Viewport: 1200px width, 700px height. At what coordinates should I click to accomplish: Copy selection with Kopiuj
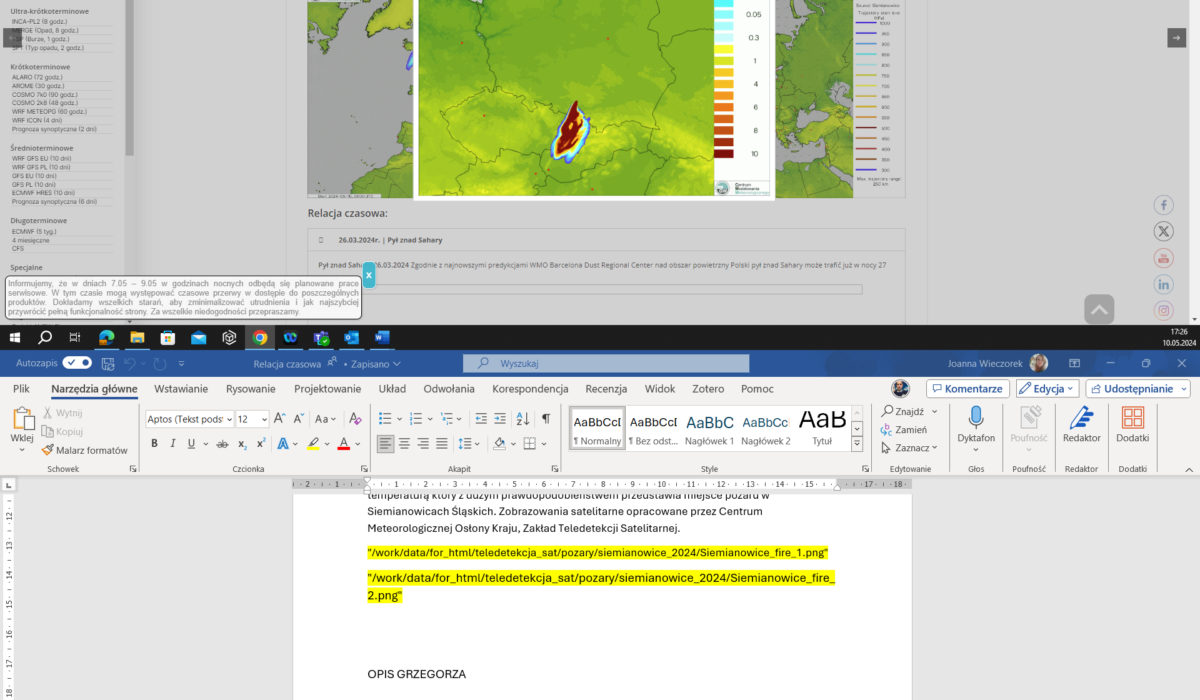[62, 431]
